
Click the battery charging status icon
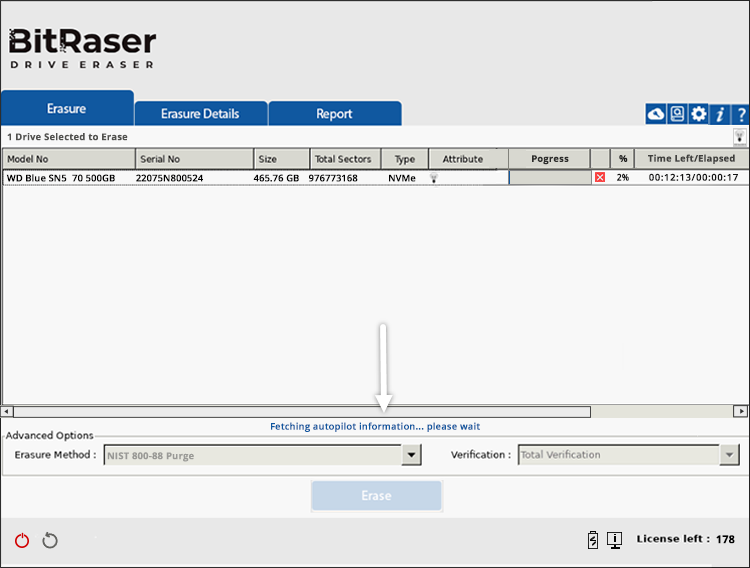(x=593, y=540)
